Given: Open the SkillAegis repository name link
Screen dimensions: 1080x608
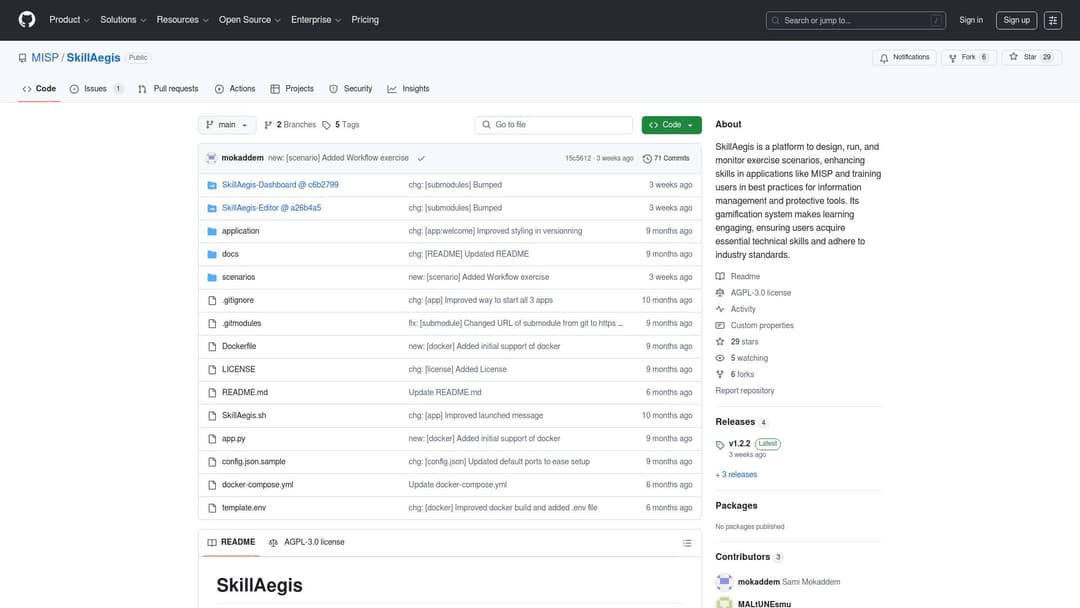Looking at the screenshot, I should 94,58.
